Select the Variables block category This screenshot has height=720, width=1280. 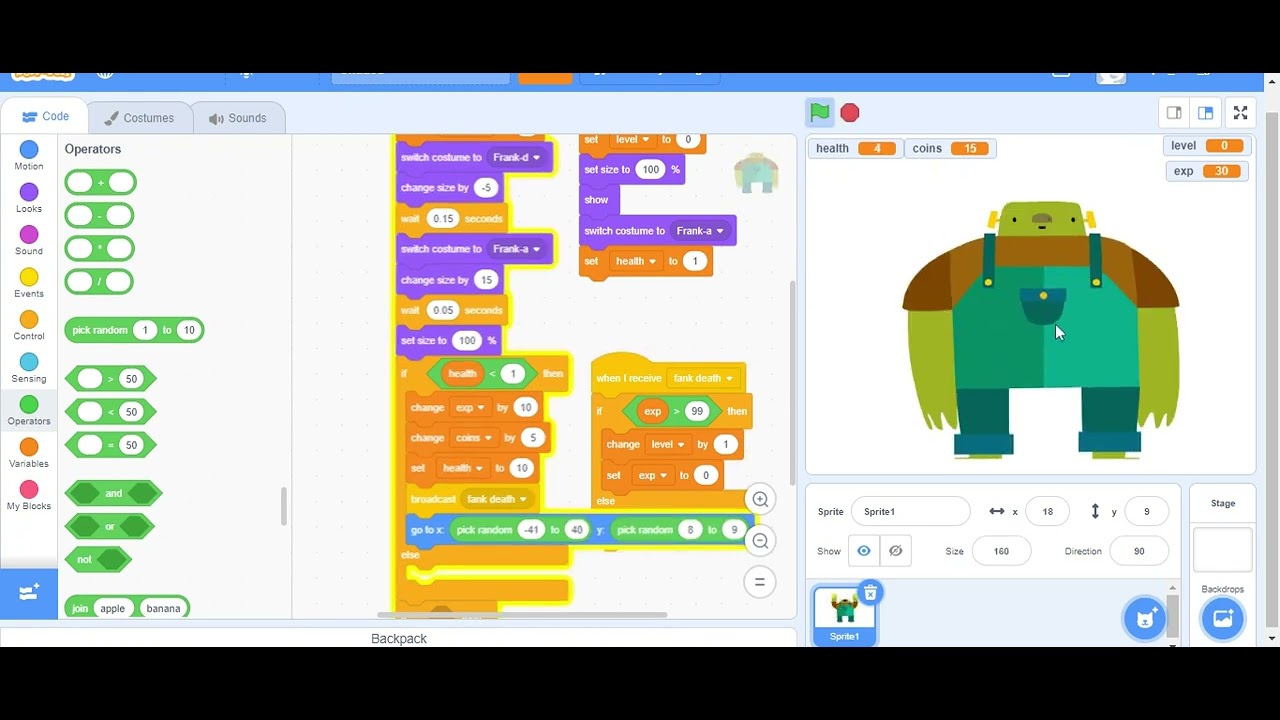[x=29, y=454]
